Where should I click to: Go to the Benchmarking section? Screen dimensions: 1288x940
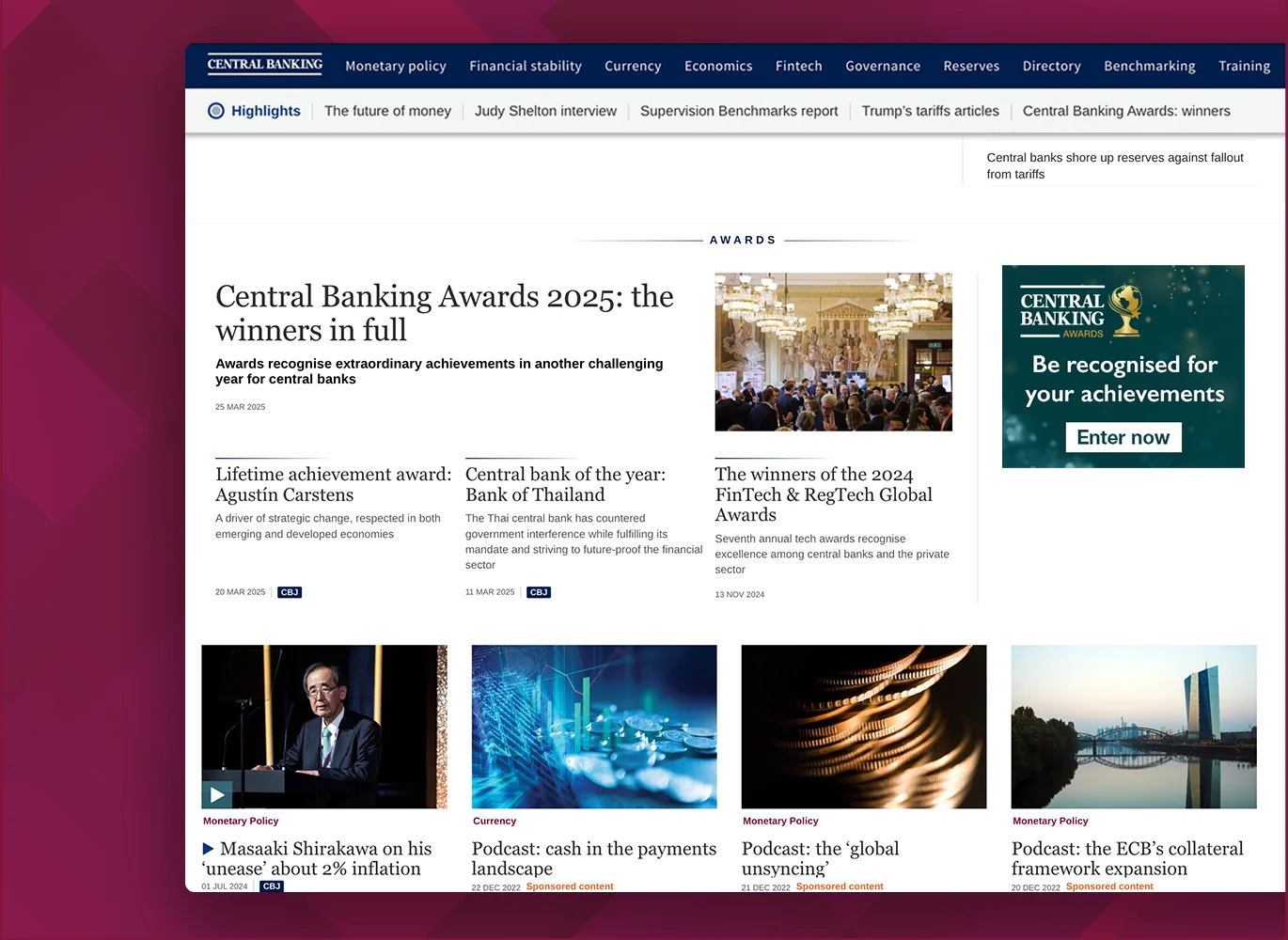point(1149,66)
